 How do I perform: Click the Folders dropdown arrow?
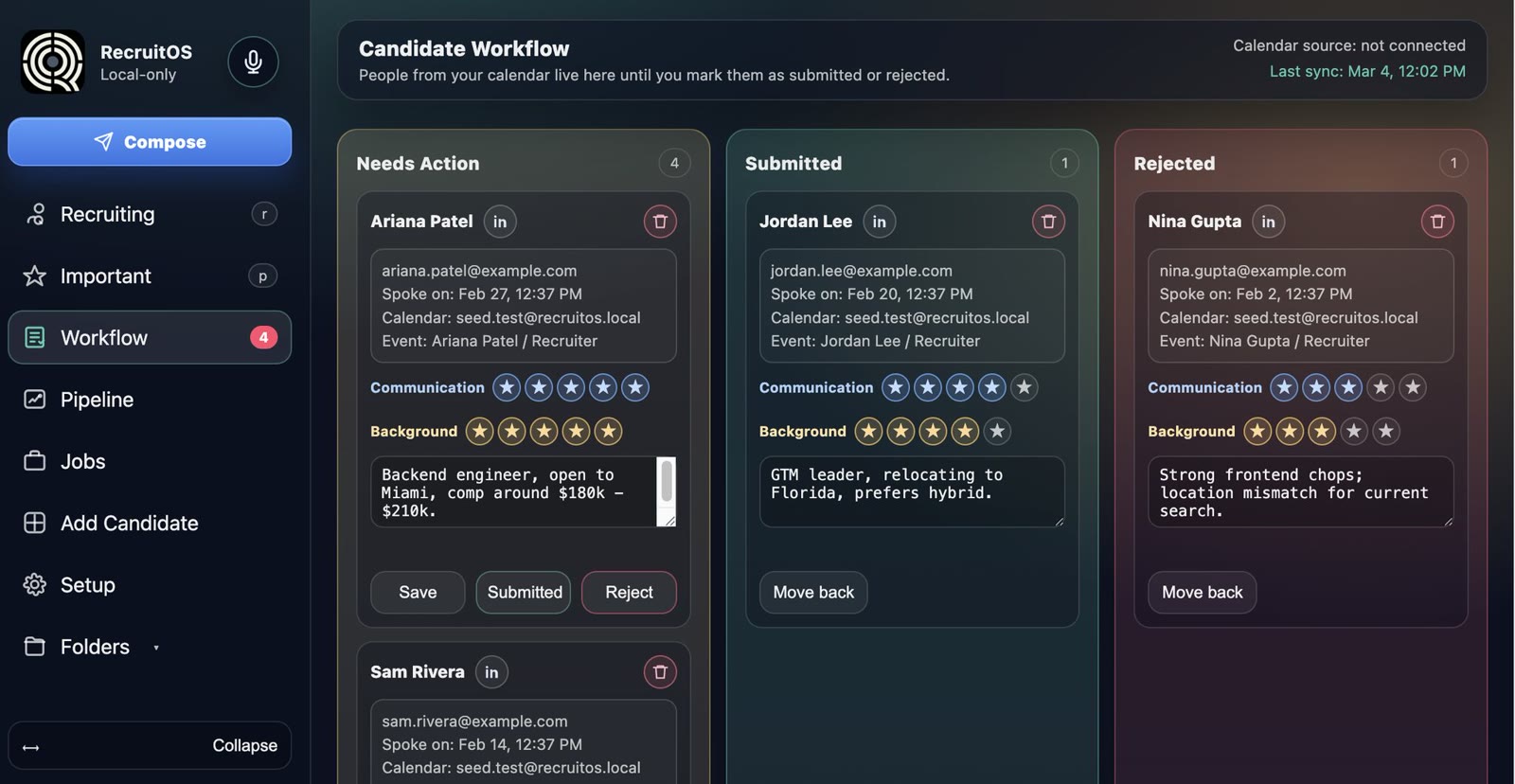click(x=156, y=649)
